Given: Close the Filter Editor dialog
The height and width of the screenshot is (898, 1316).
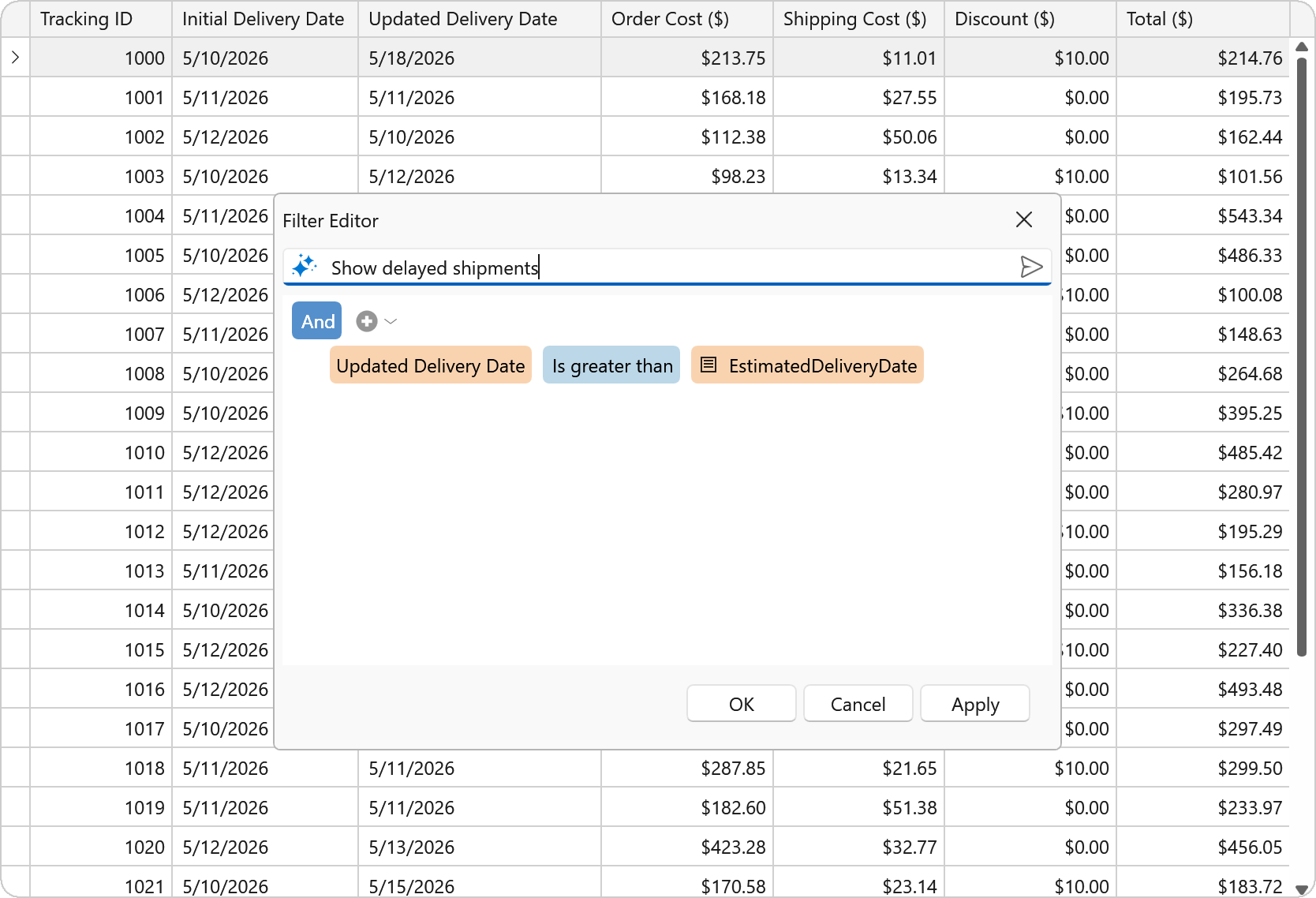Looking at the screenshot, I should coord(1024,219).
